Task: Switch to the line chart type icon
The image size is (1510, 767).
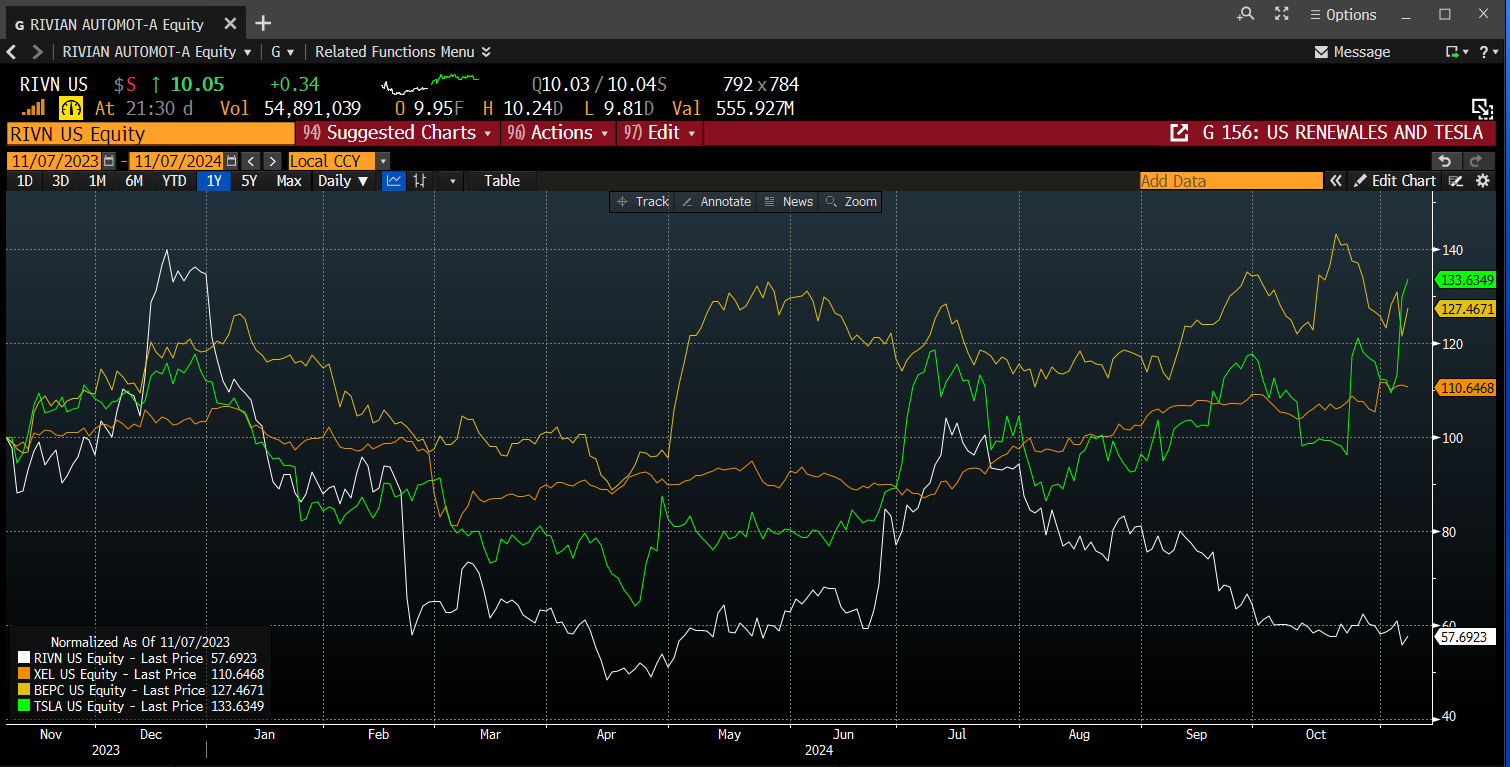Action: coord(394,181)
